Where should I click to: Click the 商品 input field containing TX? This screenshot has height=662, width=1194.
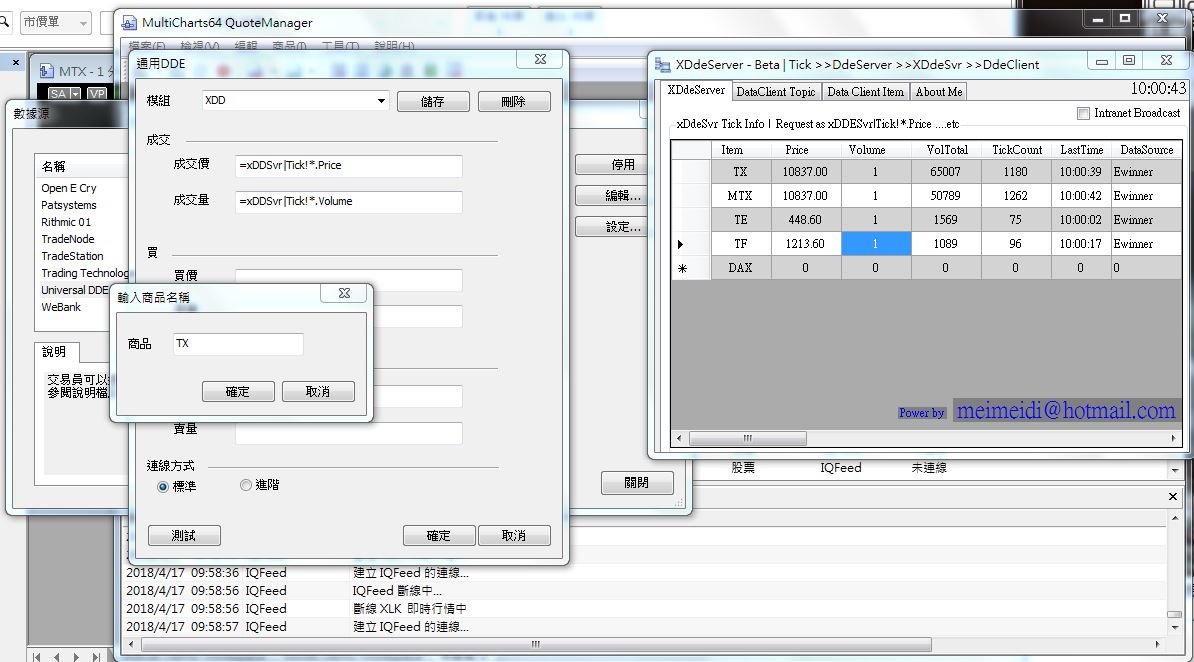(x=238, y=344)
